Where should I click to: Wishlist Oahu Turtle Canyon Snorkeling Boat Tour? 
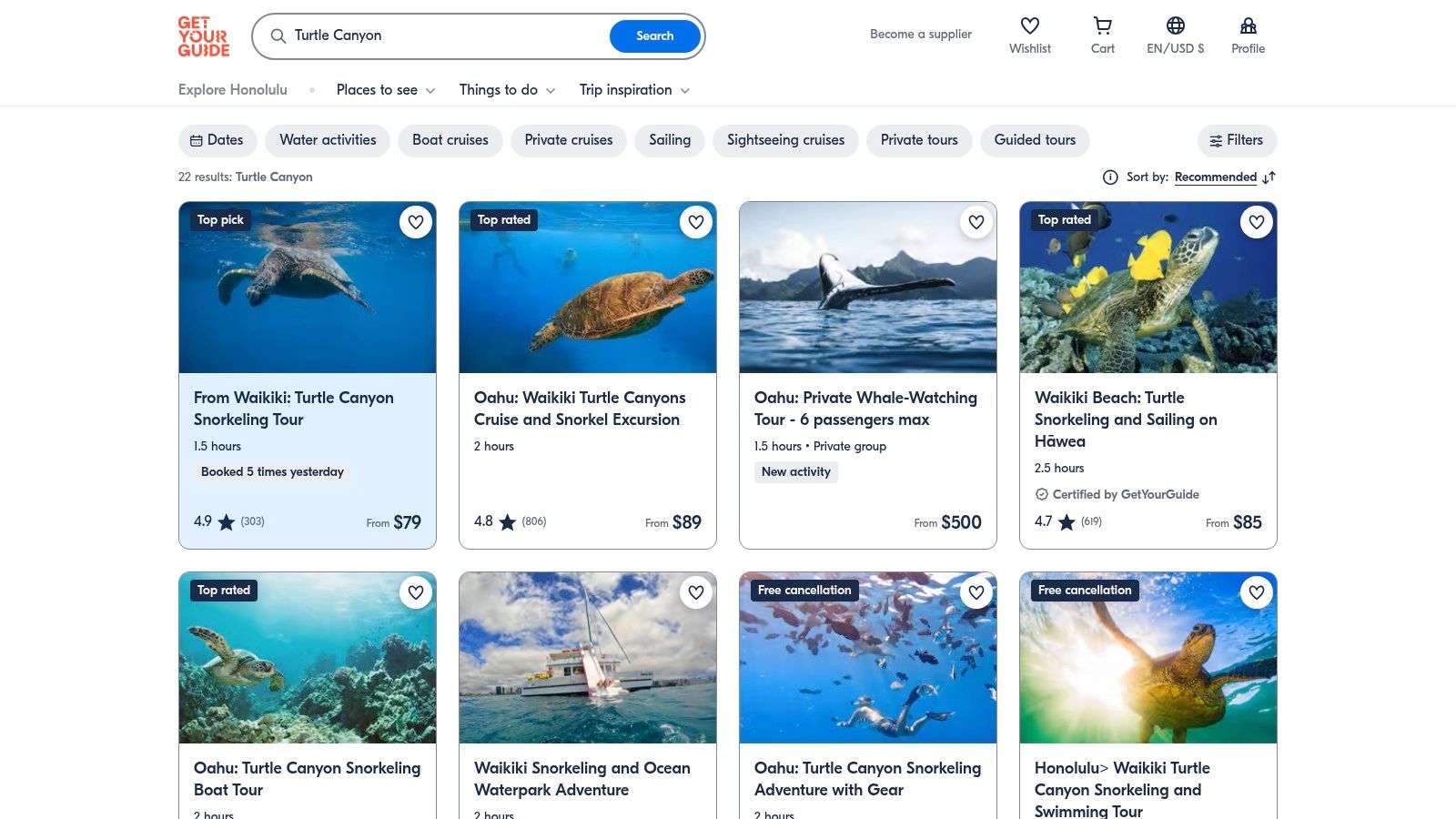[416, 592]
